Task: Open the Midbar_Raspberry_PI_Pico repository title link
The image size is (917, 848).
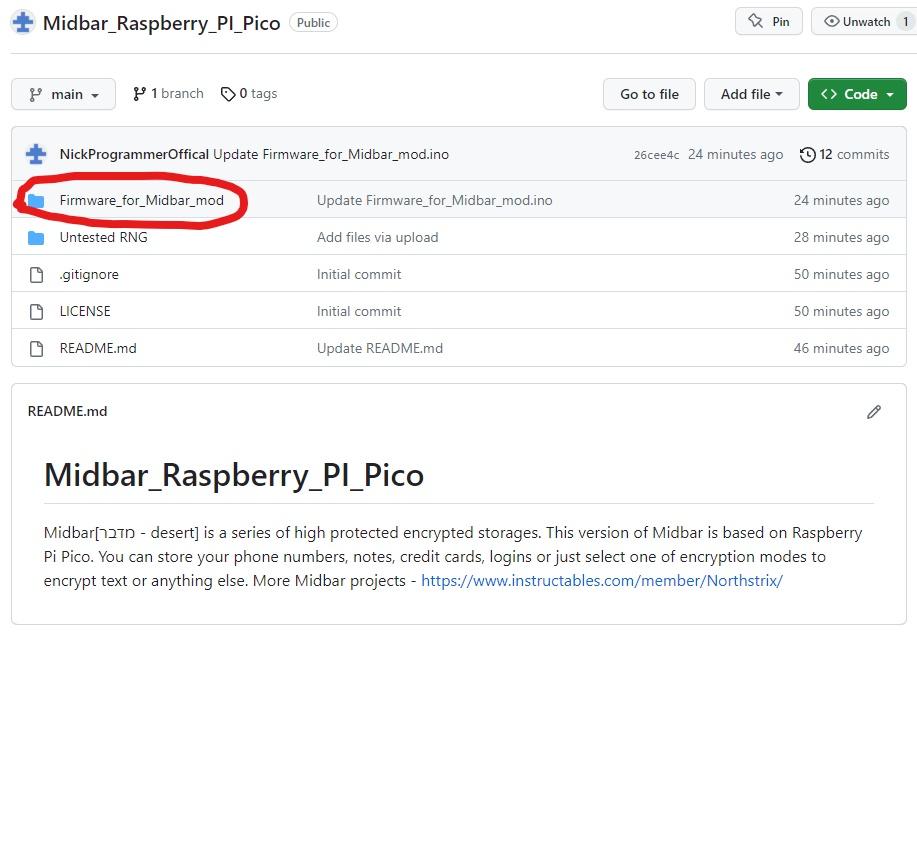Action: 161,23
